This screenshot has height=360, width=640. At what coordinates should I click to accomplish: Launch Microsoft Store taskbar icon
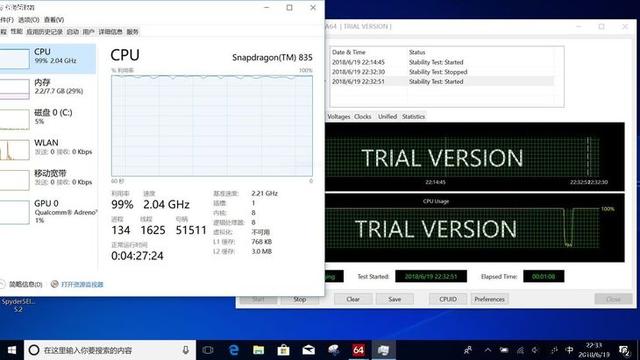(283, 350)
